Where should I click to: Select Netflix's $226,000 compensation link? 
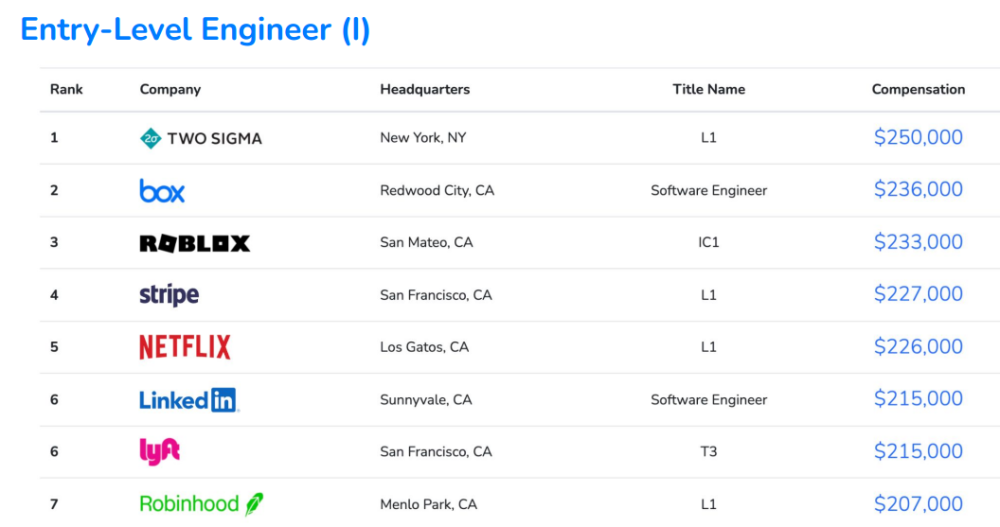point(918,347)
